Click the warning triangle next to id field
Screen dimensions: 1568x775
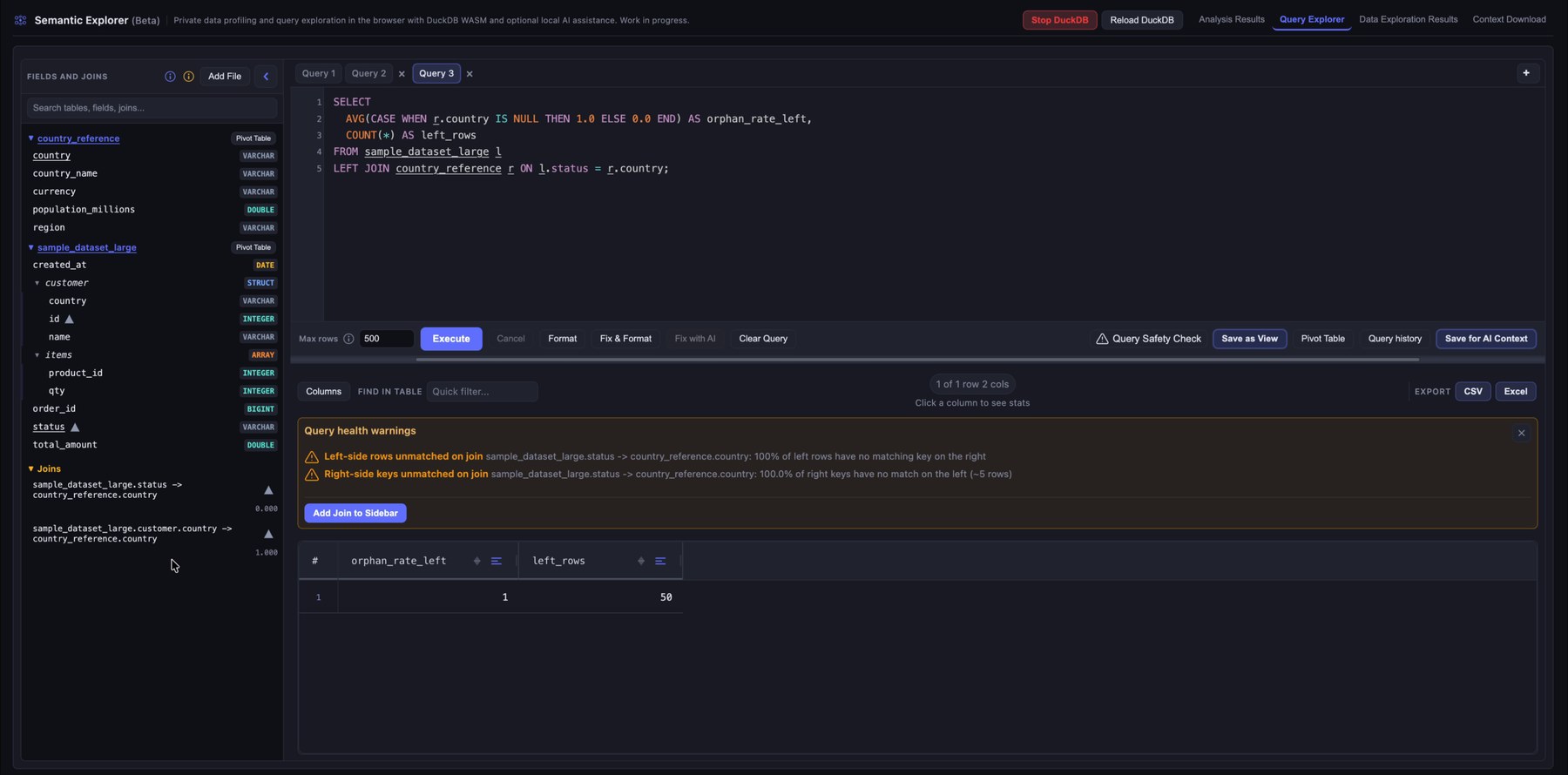point(69,319)
